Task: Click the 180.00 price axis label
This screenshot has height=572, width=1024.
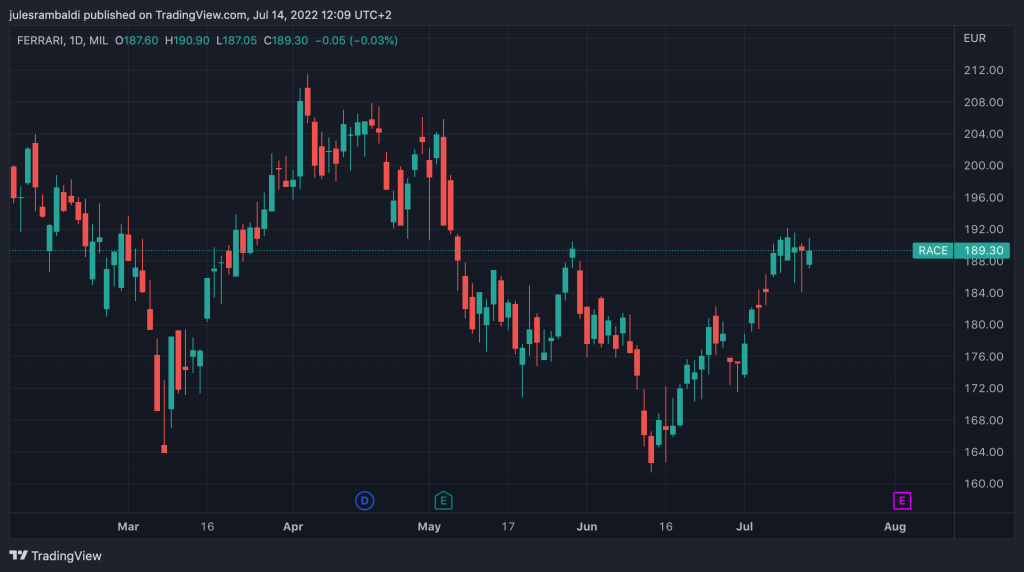Action: [984, 325]
